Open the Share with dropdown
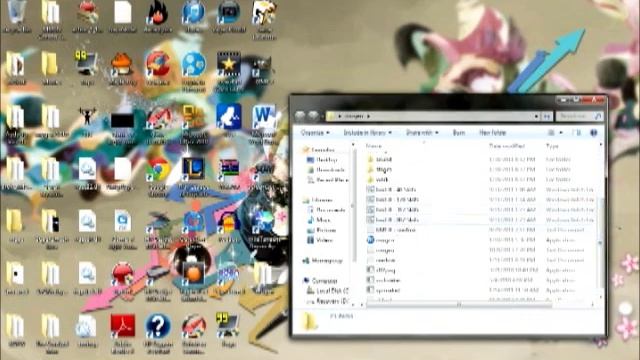This screenshot has width=640, height=360. point(422,133)
